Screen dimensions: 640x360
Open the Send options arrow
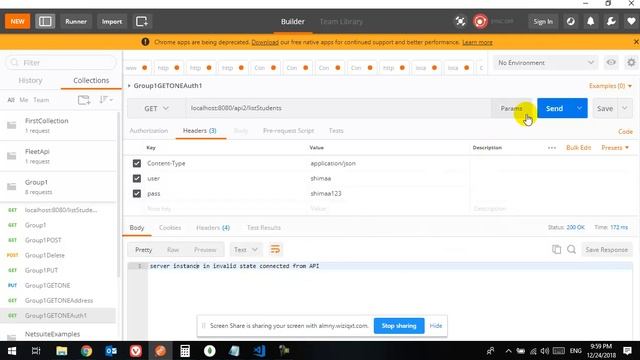tap(579, 108)
